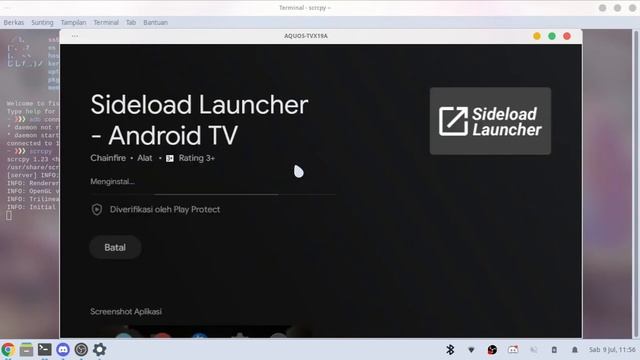Open the Tampilan menu in Terminal
The image size is (640, 360).
click(x=73, y=22)
